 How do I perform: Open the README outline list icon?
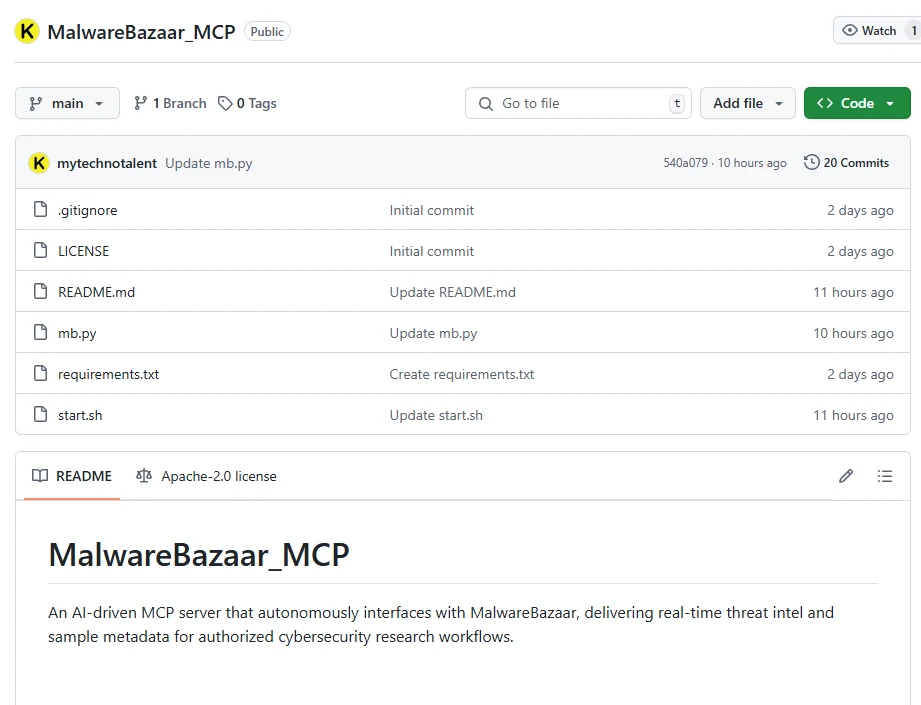pos(885,476)
